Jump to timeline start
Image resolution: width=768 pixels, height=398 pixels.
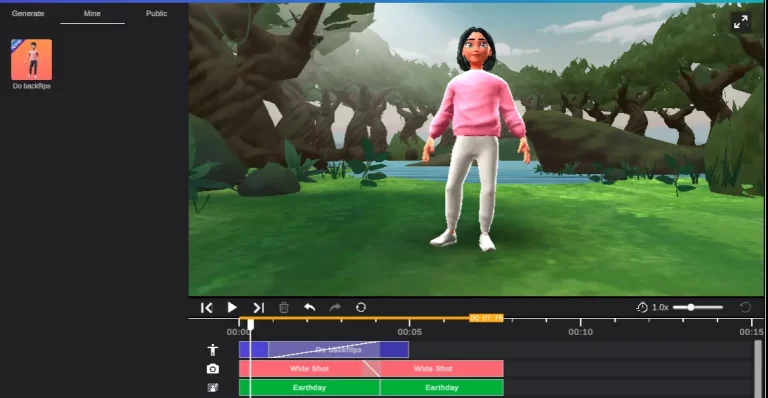[x=207, y=307]
